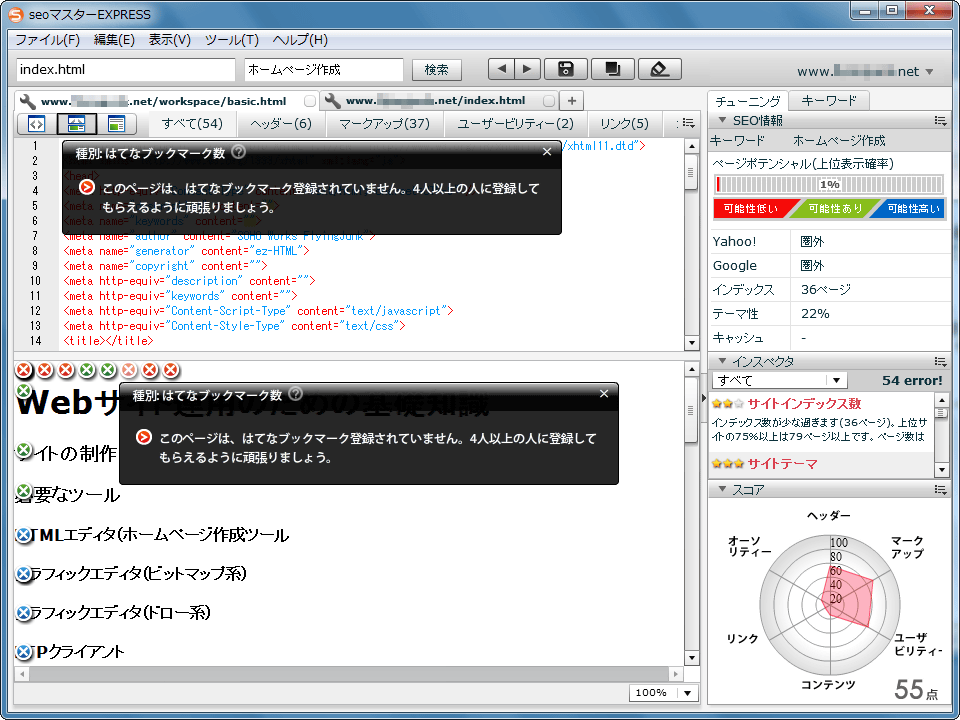Show the ヘッダー(6) error tab

(281, 124)
